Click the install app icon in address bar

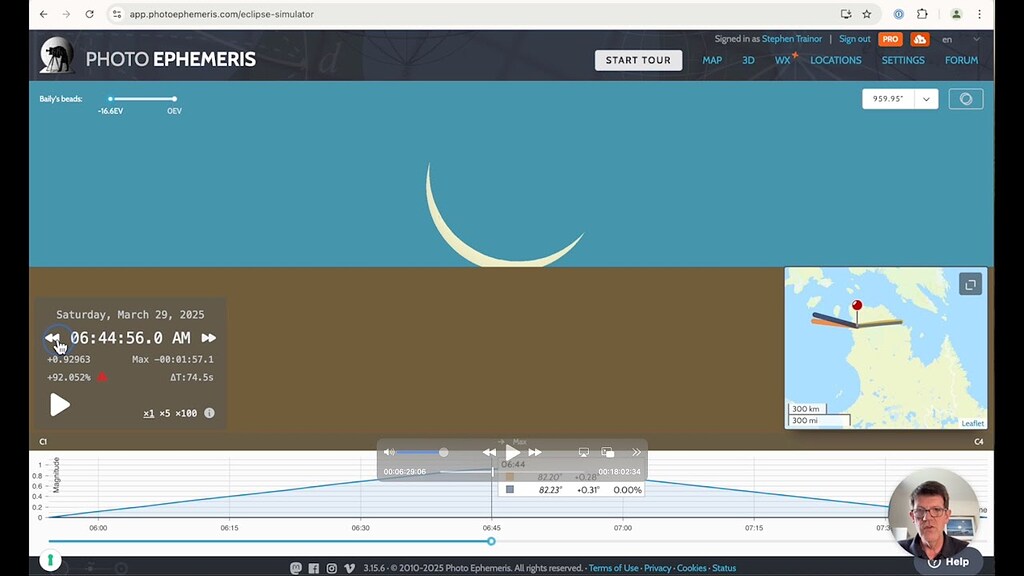click(x=846, y=14)
